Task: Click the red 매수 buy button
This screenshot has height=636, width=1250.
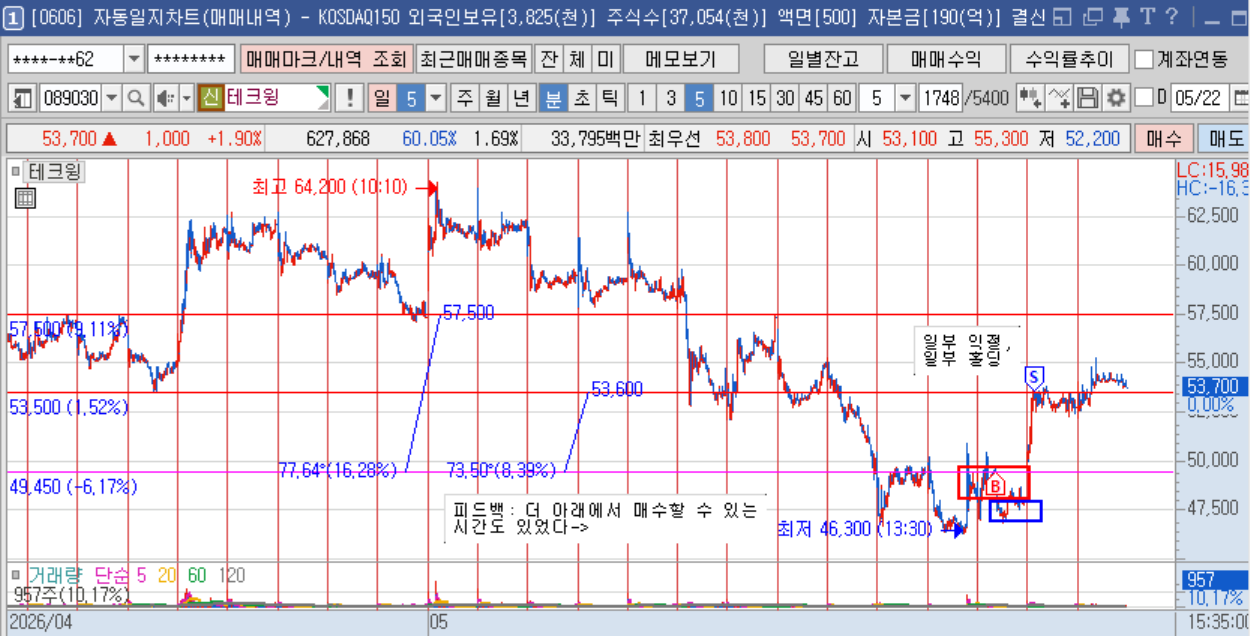Action: pyautogui.click(x=1163, y=138)
